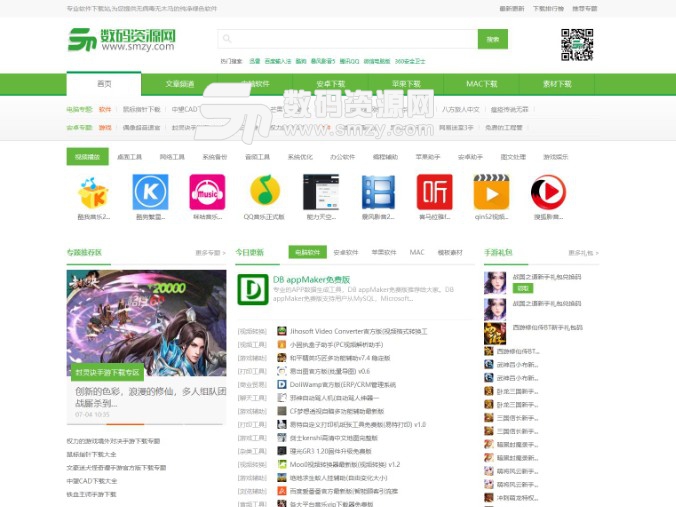
Task: Click the first 战国之道 gift avatar
Action: point(495,283)
